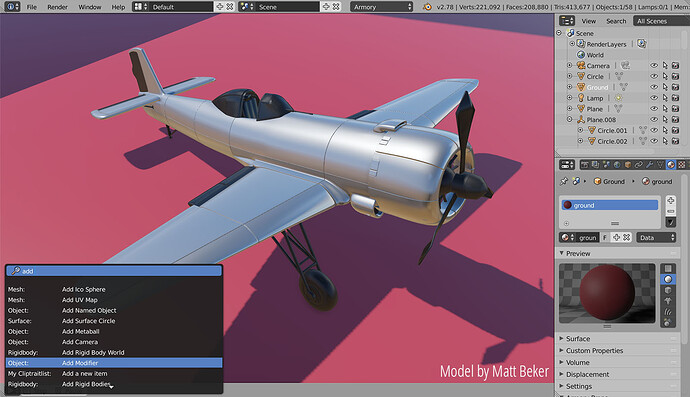Click the pin icon in properties header

click(x=564, y=181)
